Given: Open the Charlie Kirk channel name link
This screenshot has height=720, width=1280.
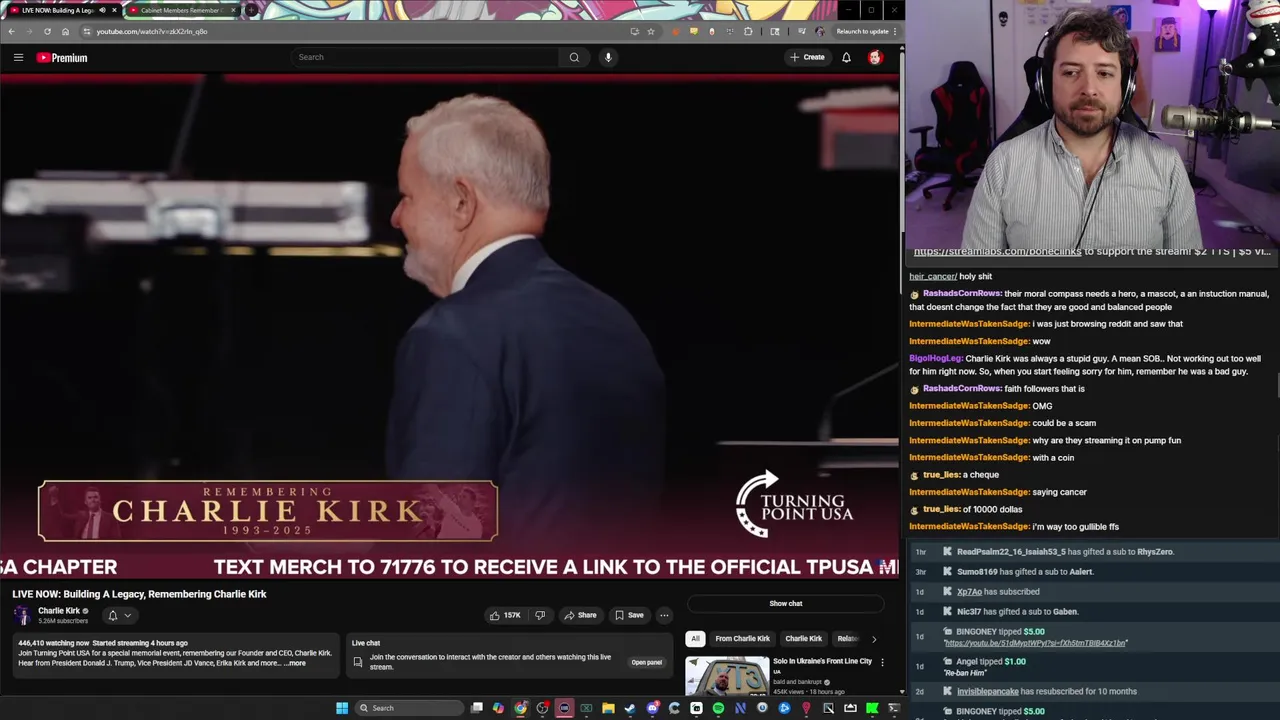Looking at the screenshot, I should click(x=59, y=611).
